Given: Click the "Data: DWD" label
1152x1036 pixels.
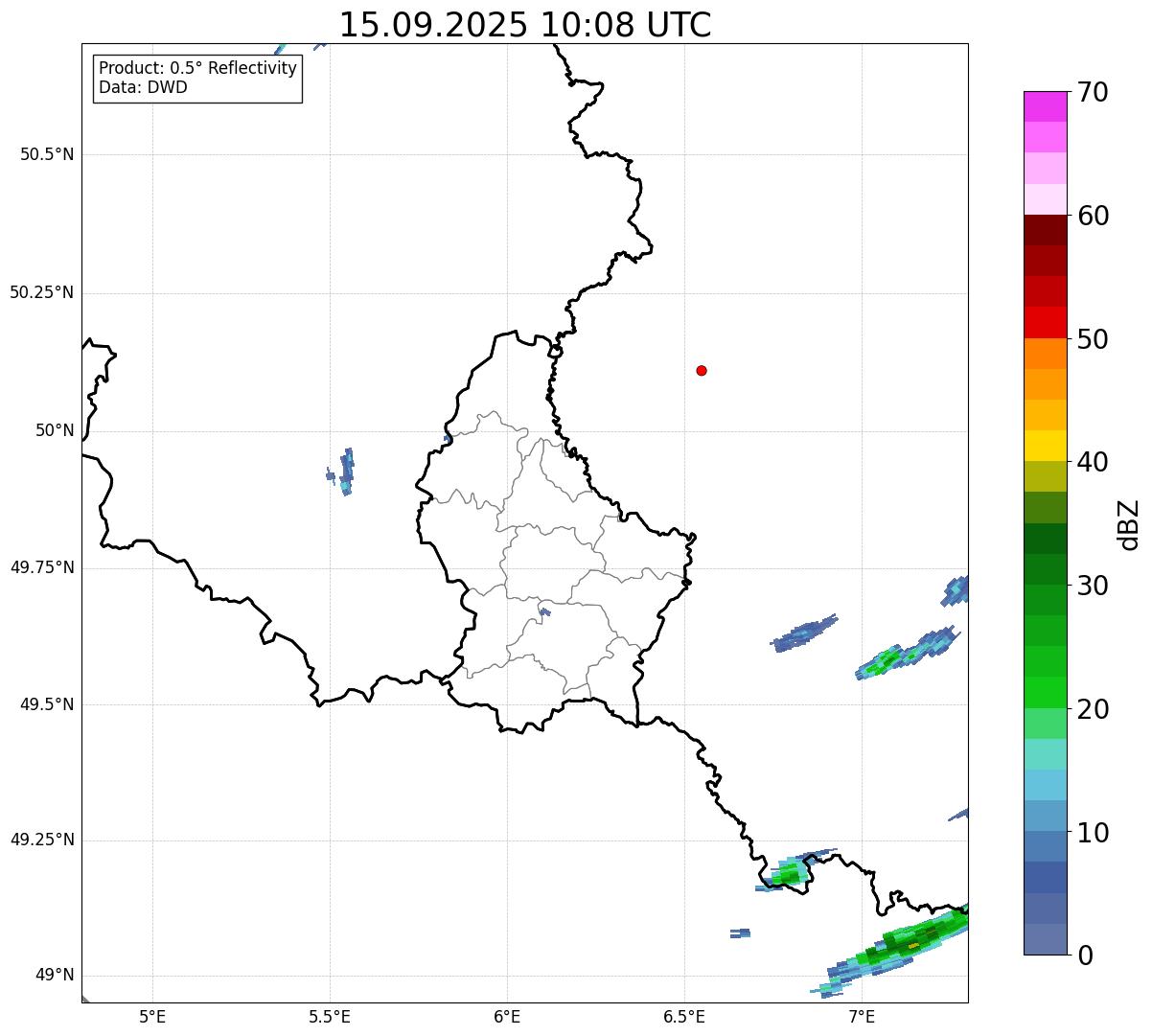Looking at the screenshot, I should pyautogui.click(x=144, y=87).
